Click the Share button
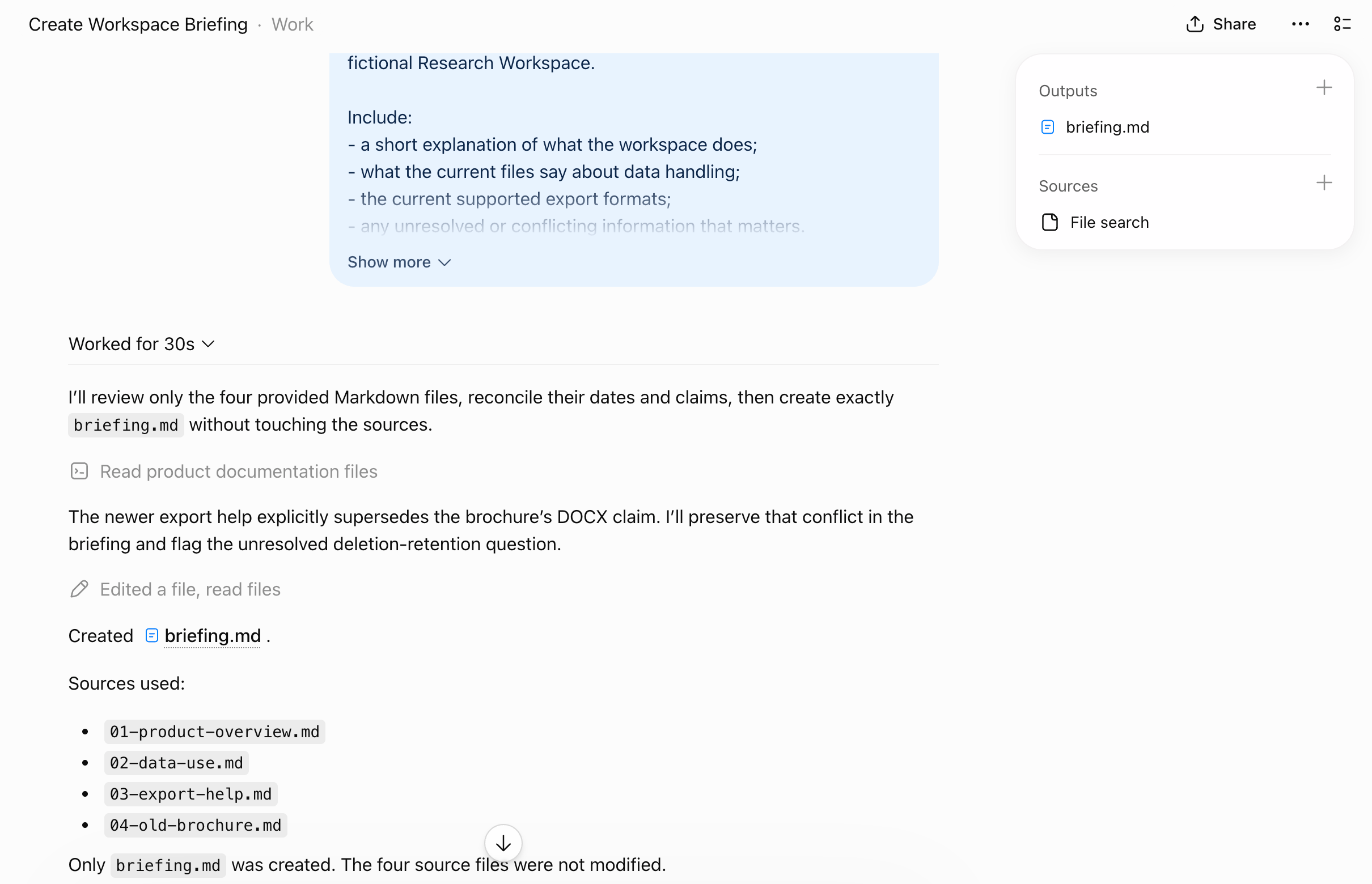The width and height of the screenshot is (1372, 884). [1221, 24]
